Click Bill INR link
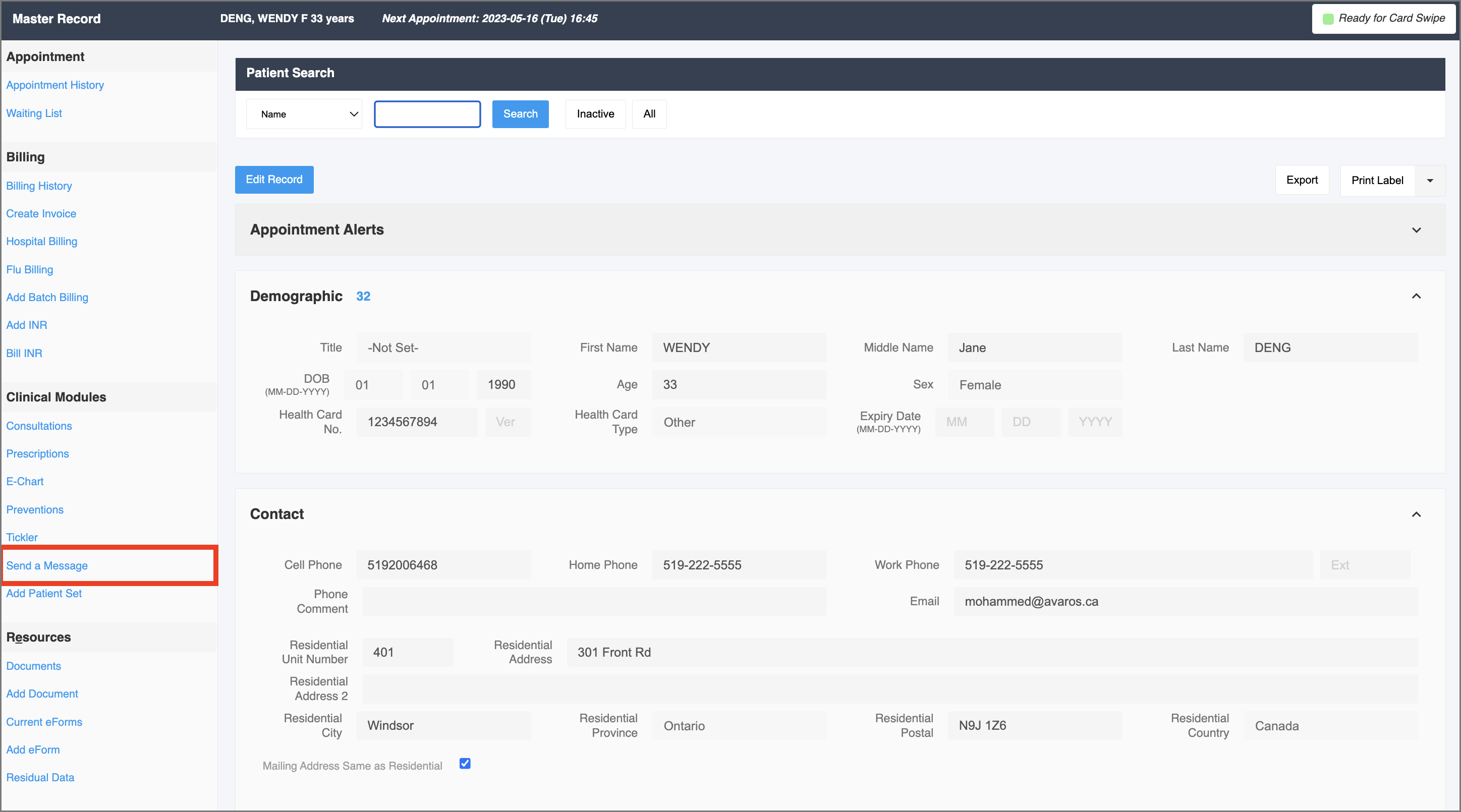 point(24,353)
